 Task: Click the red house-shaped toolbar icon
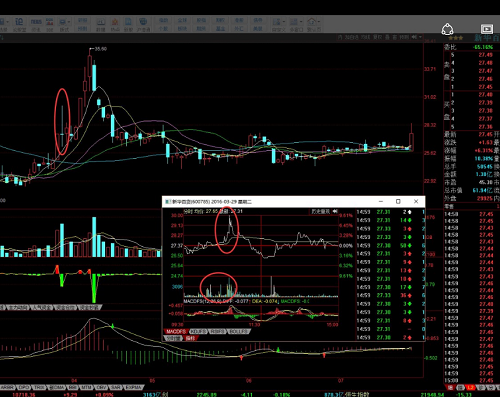[115, 22]
